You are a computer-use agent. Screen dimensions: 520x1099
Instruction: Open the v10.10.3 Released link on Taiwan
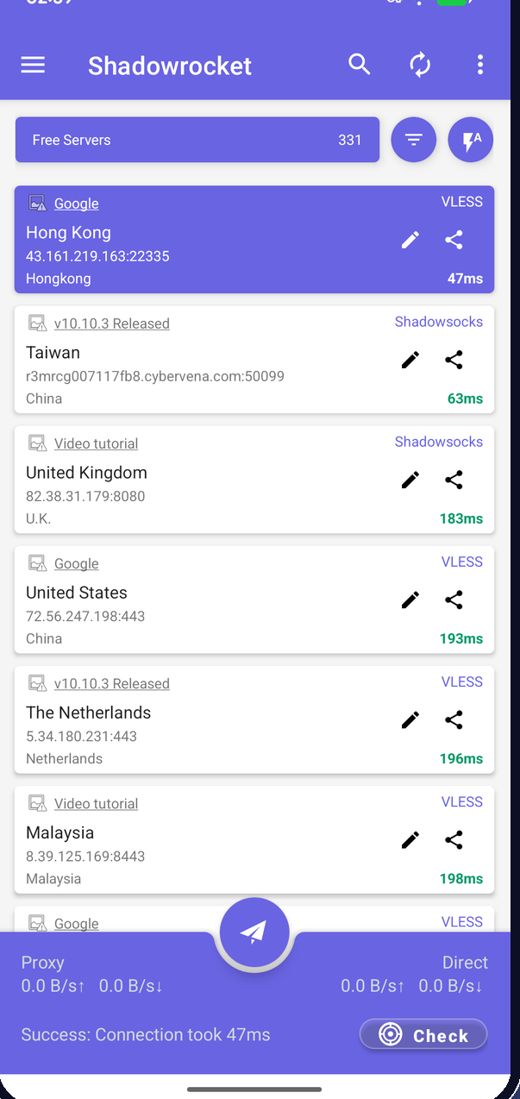(111, 324)
